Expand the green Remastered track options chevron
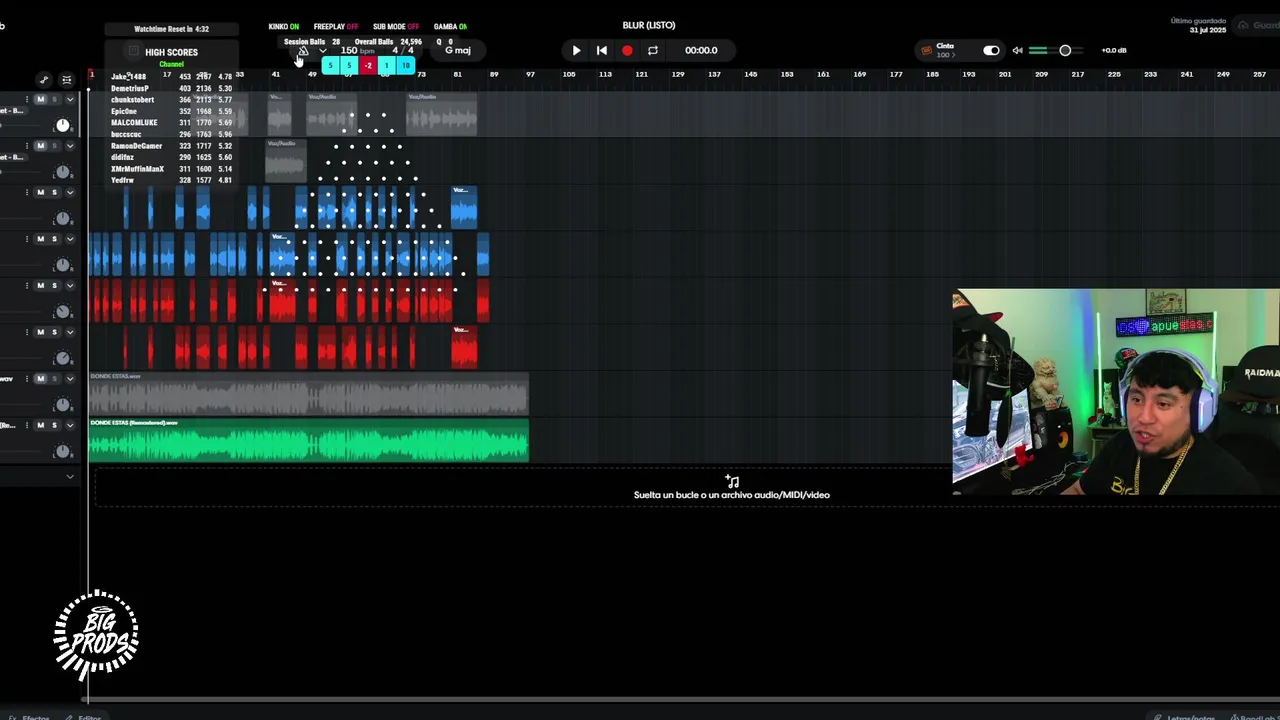Screen dimensions: 1280x720 click(70, 425)
